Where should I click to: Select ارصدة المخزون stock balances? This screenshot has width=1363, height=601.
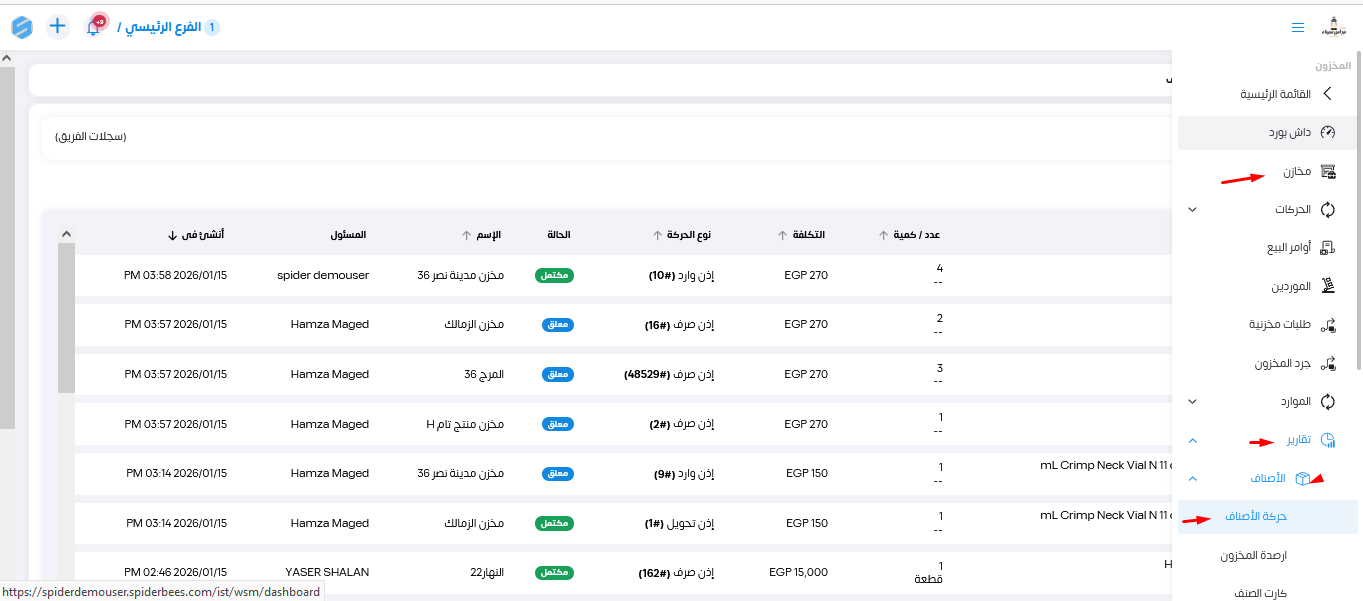pyautogui.click(x=1253, y=555)
